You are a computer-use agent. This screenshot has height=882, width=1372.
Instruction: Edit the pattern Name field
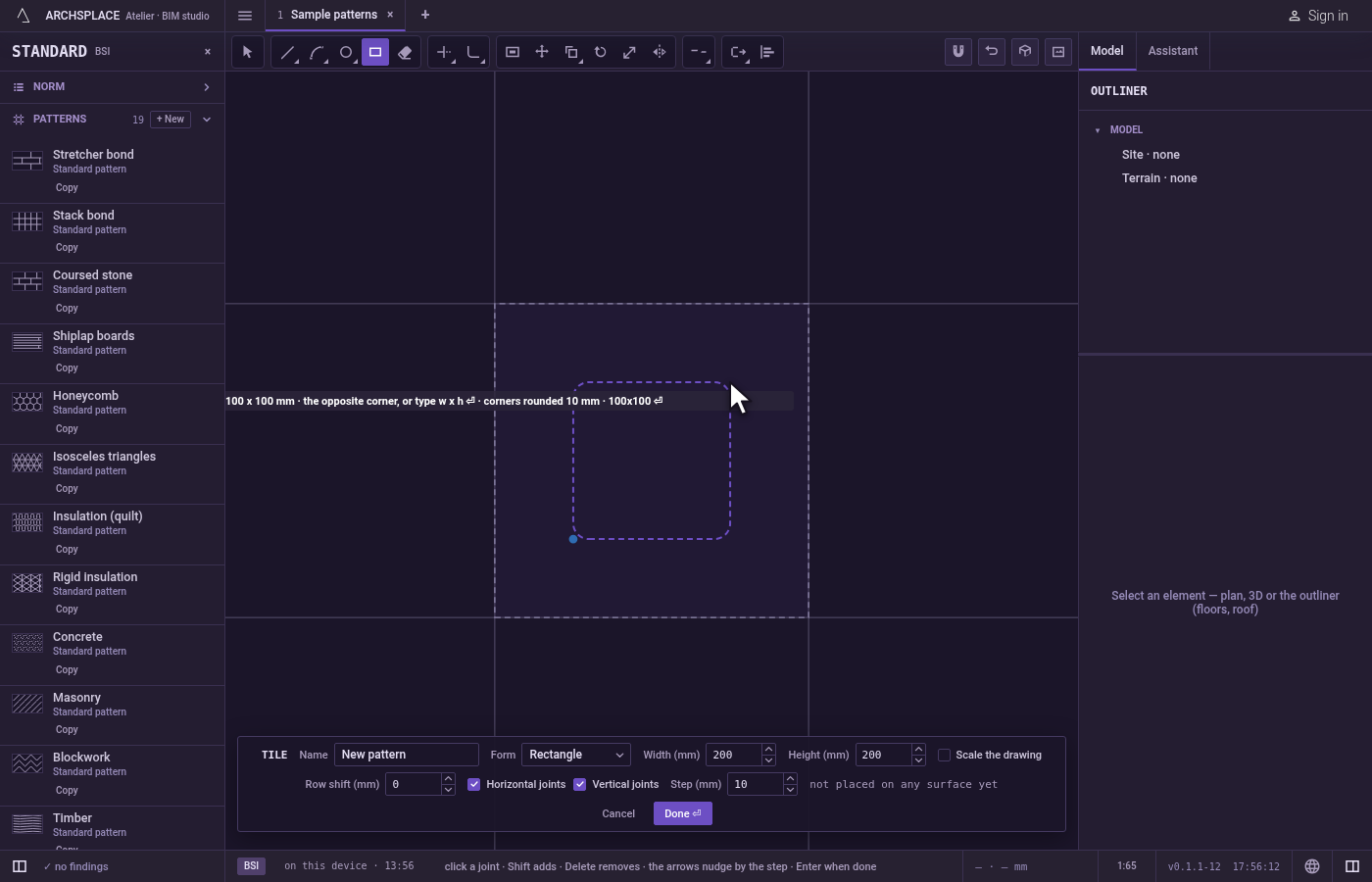point(407,755)
